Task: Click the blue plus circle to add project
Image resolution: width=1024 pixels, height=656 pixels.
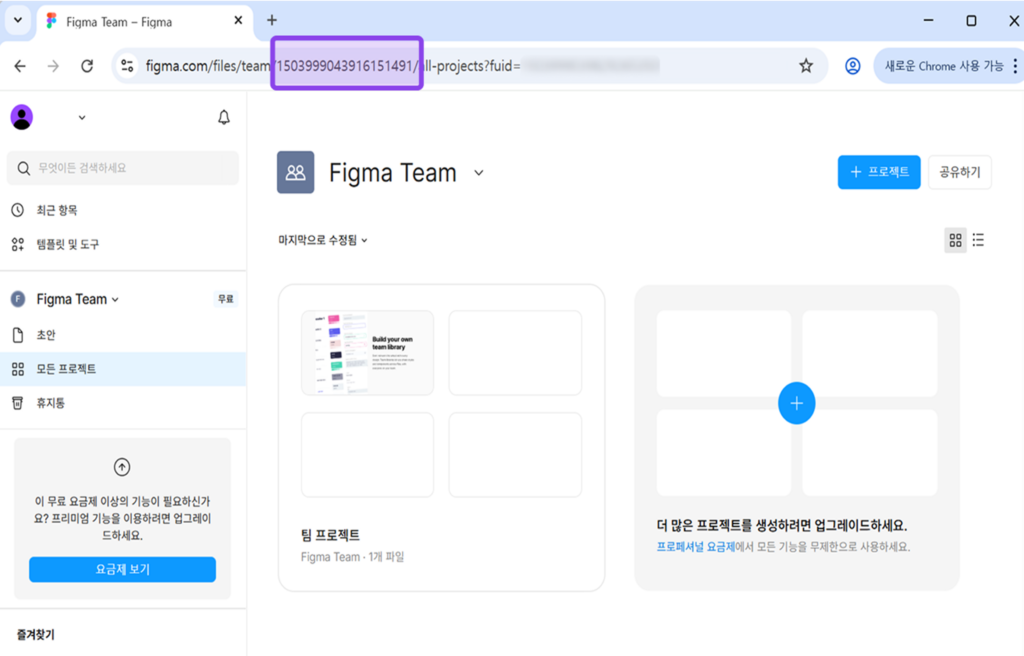Action: (x=796, y=403)
